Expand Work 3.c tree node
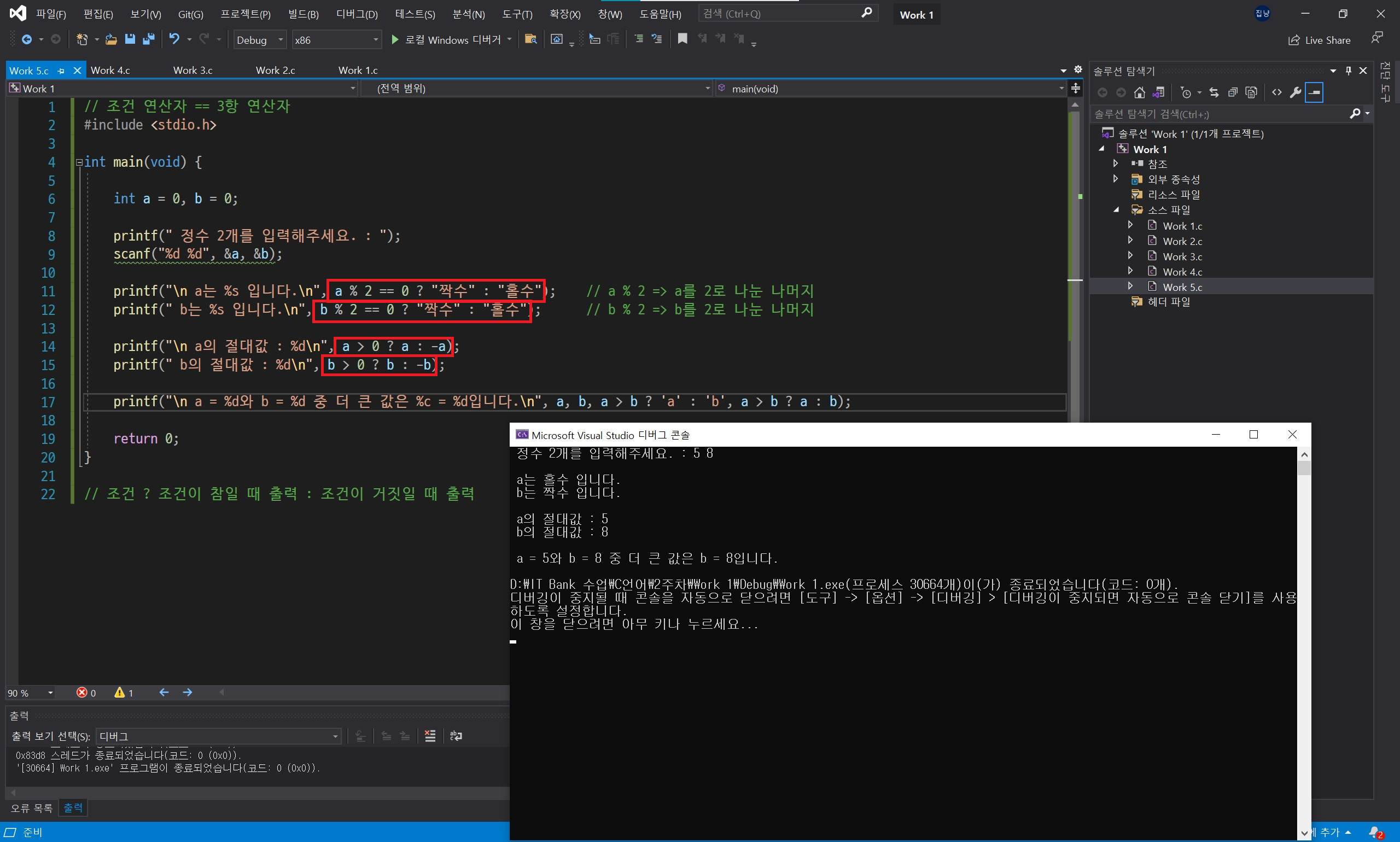Image resolution: width=1400 pixels, height=842 pixels. [1130, 256]
